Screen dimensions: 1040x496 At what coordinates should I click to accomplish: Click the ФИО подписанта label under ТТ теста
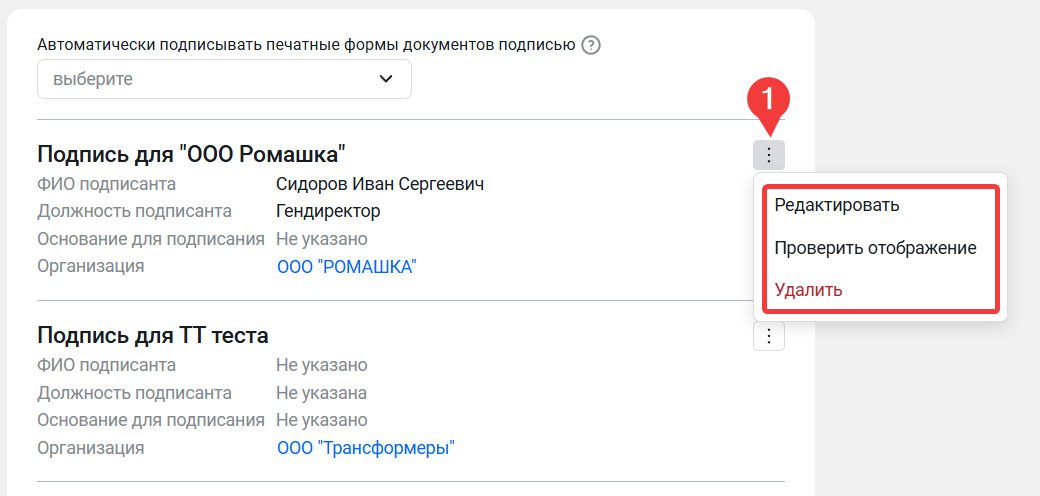point(106,365)
